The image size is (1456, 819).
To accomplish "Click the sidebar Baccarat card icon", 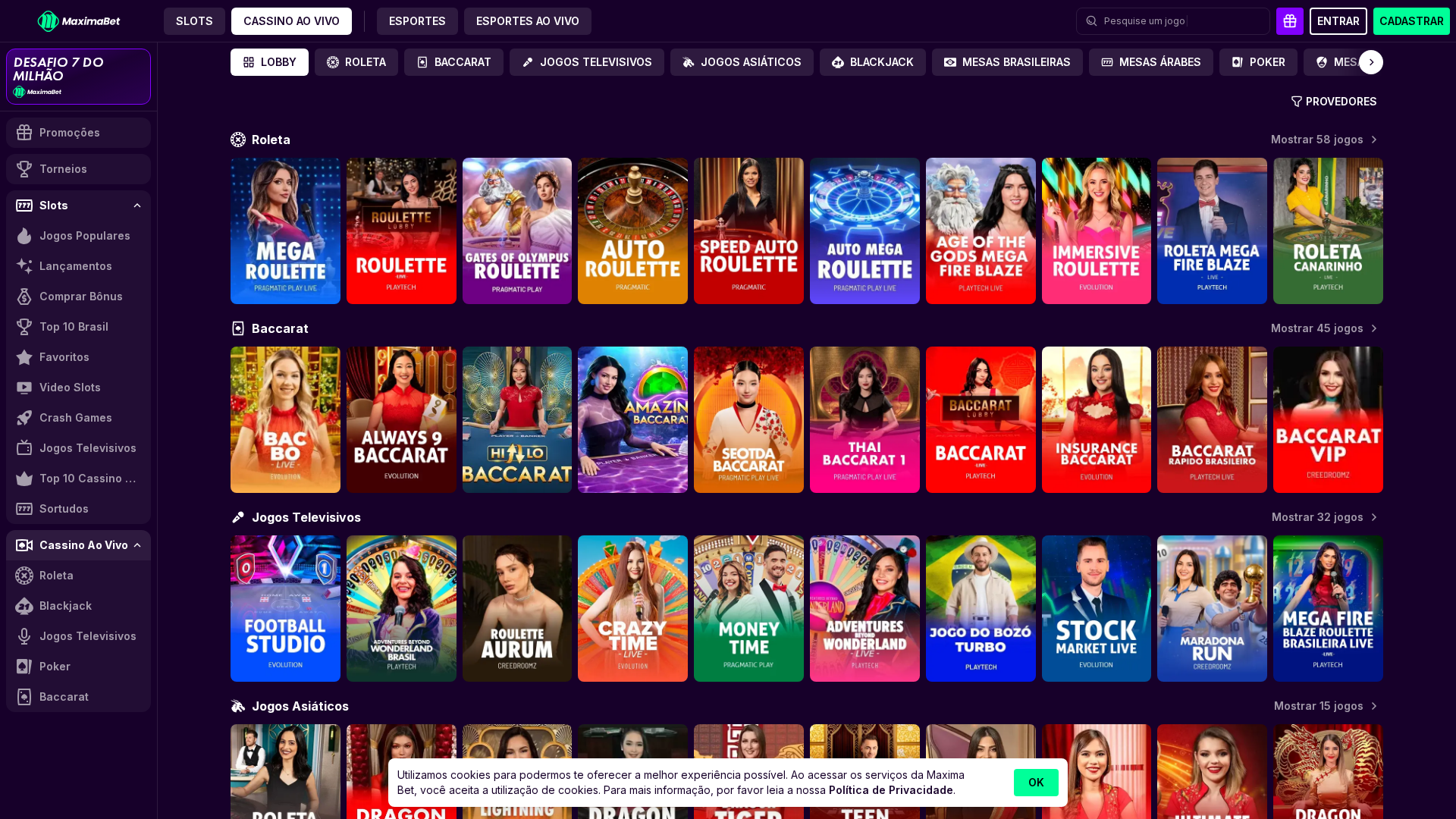I will [24, 697].
